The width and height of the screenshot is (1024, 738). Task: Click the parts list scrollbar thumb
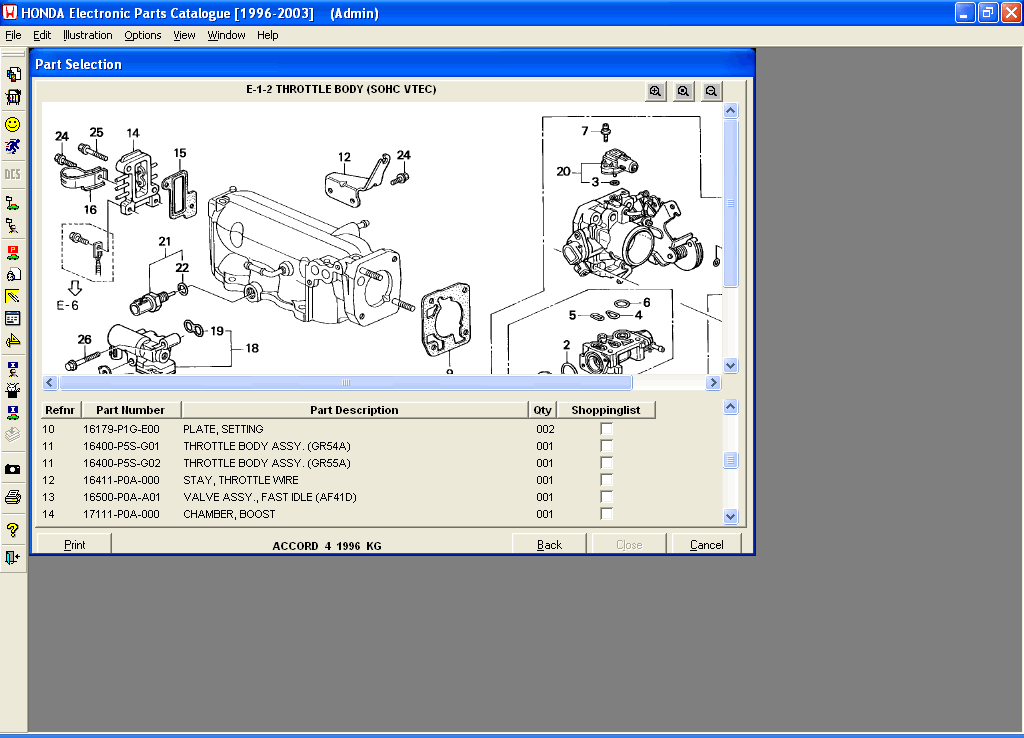[x=731, y=460]
